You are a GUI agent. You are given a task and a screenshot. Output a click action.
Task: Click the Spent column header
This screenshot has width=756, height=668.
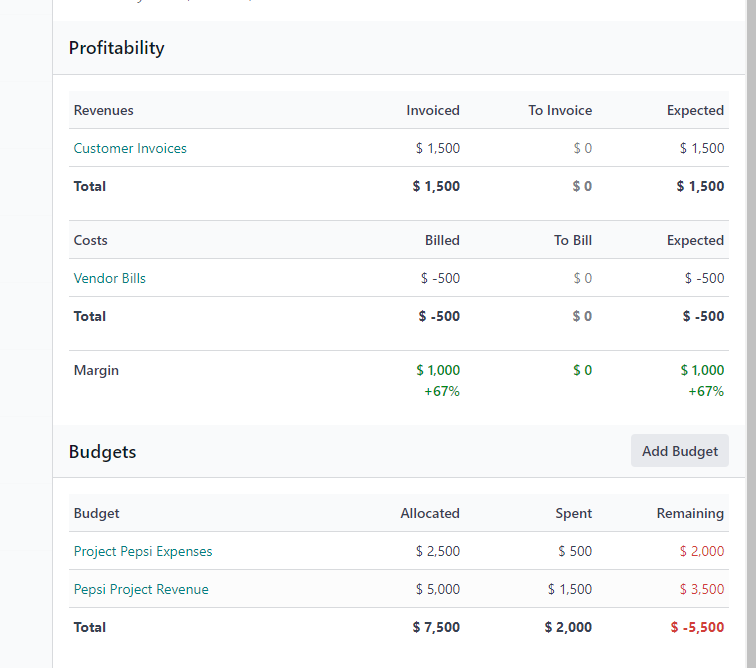tap(573, 513)
